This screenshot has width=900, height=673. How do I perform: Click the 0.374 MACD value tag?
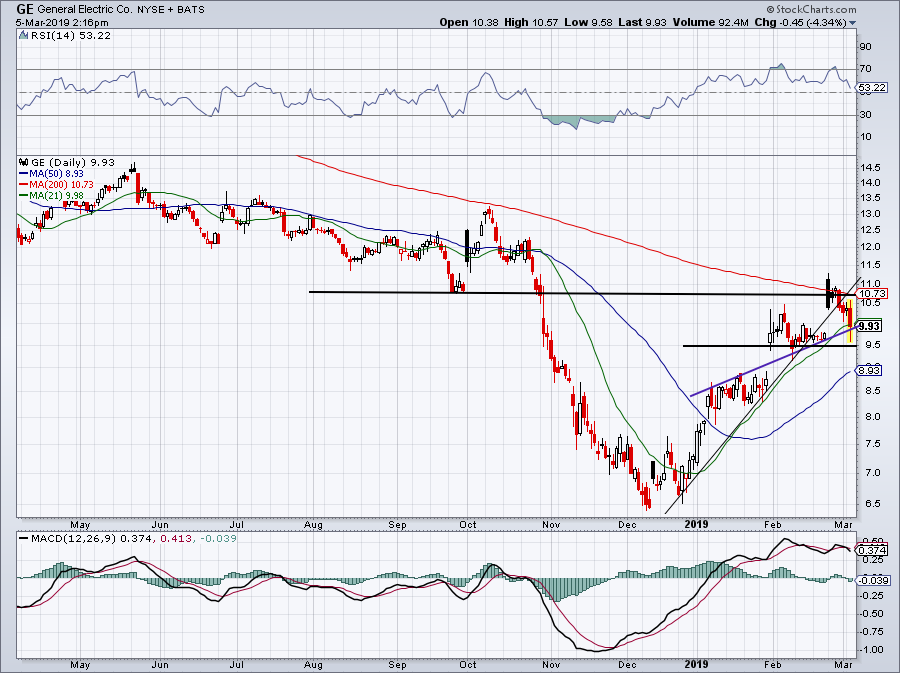pyautogui.click(x=872, y=550)
